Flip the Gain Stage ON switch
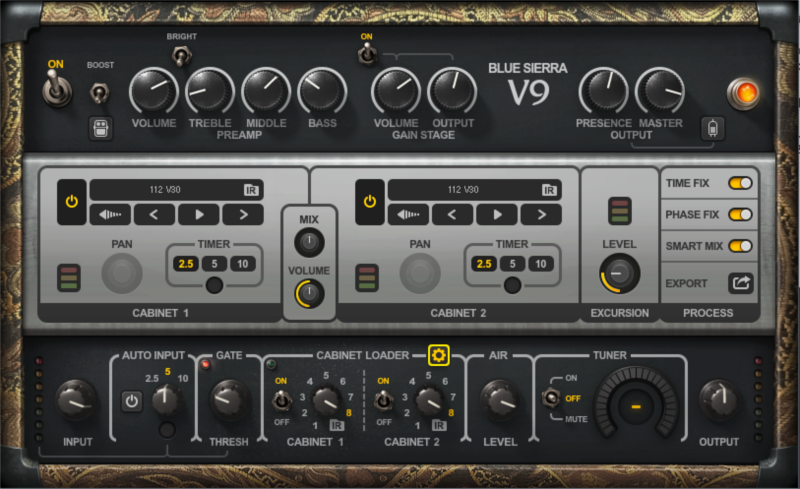 coord(367,54)
